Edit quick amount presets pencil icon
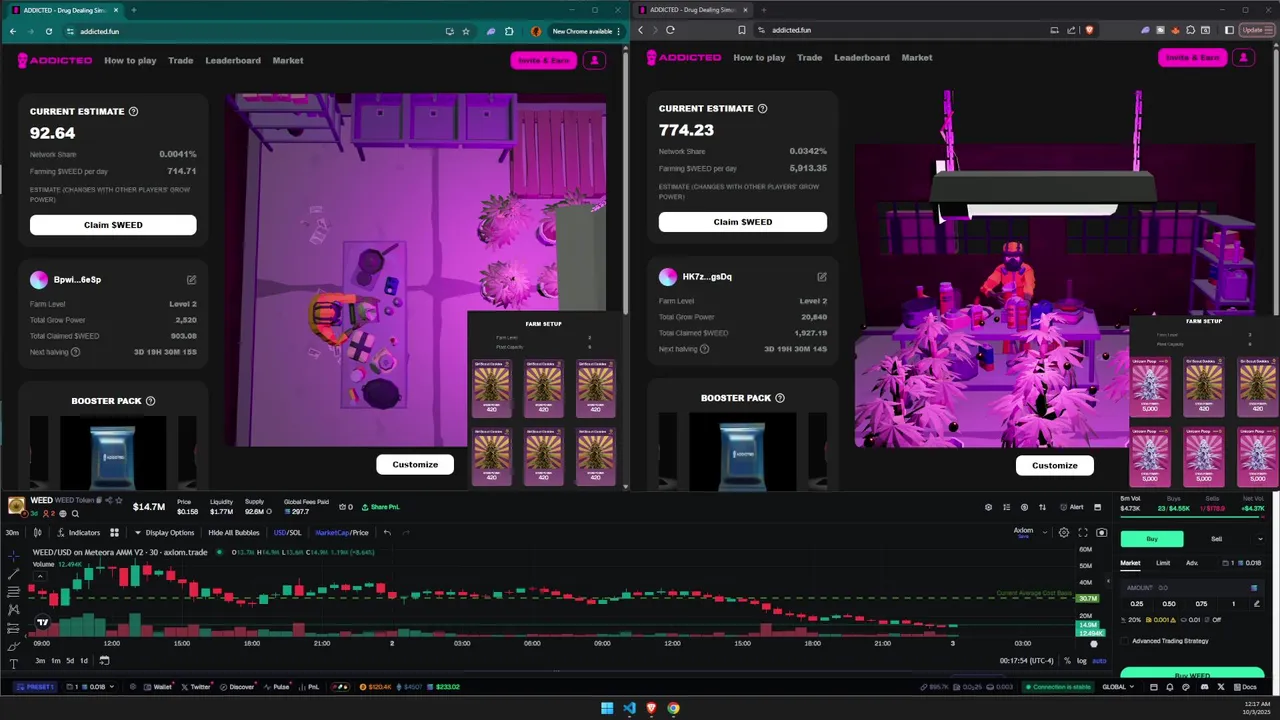 1257,604
